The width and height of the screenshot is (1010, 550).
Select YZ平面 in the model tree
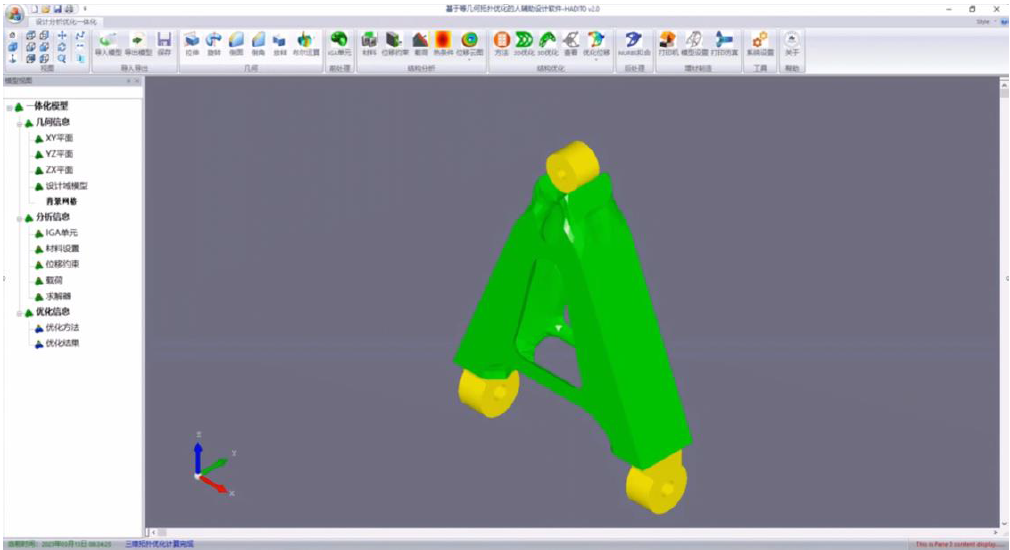tap(59, 154)
